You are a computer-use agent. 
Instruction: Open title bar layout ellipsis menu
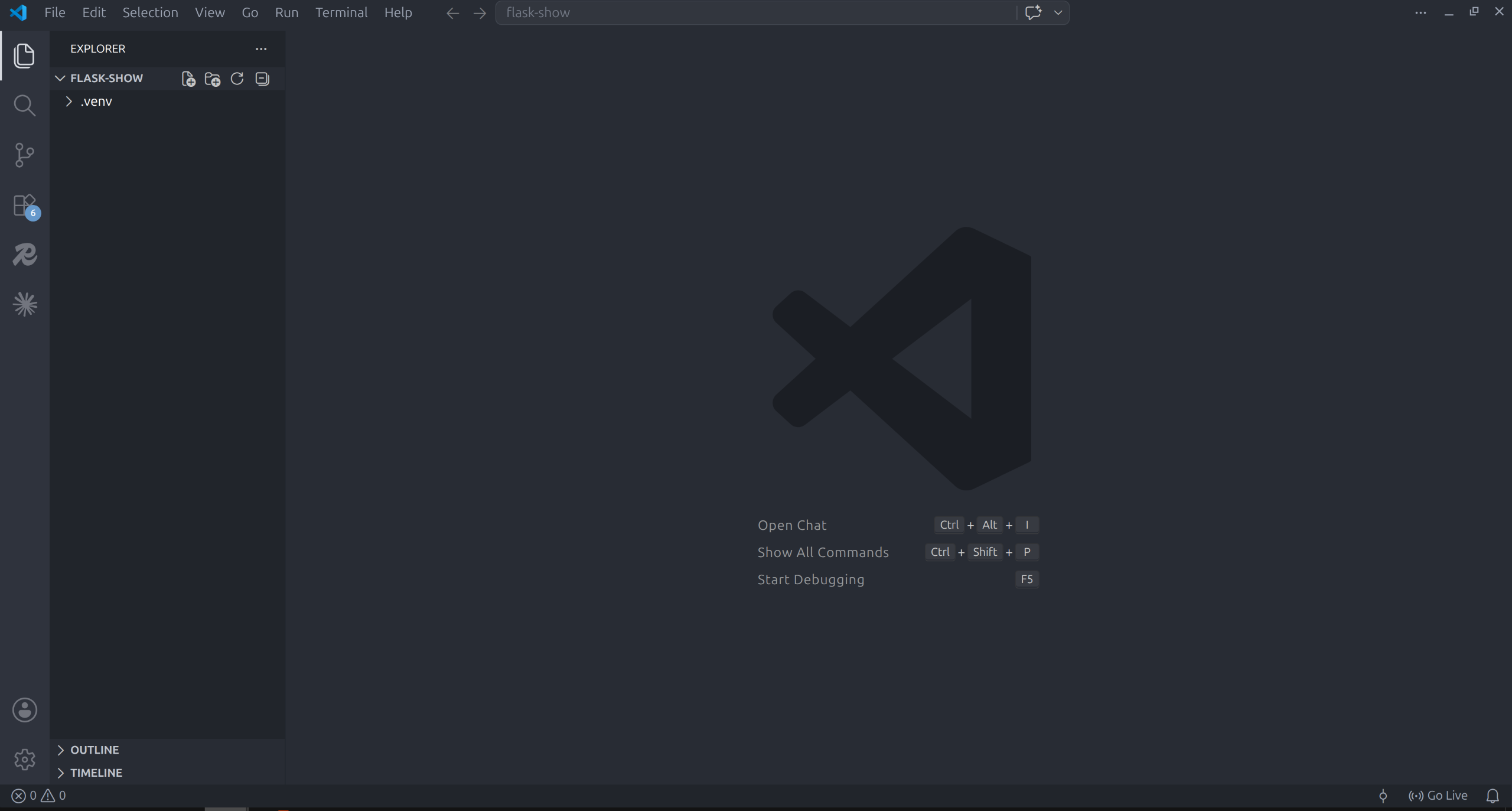click(1420, 12)
